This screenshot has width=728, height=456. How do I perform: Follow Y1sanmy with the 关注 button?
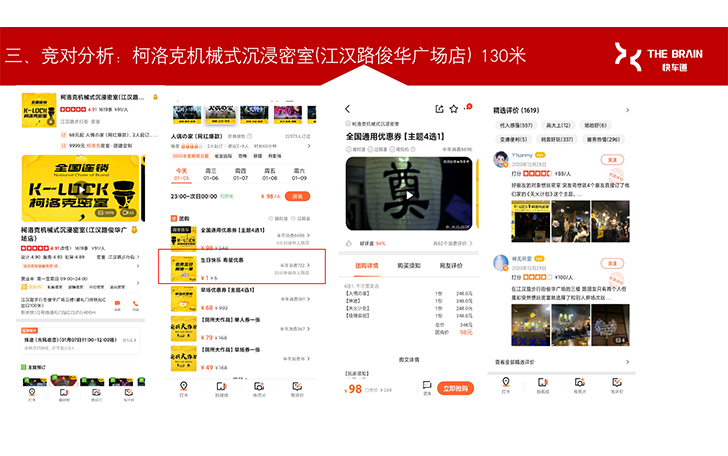(612, 160)
